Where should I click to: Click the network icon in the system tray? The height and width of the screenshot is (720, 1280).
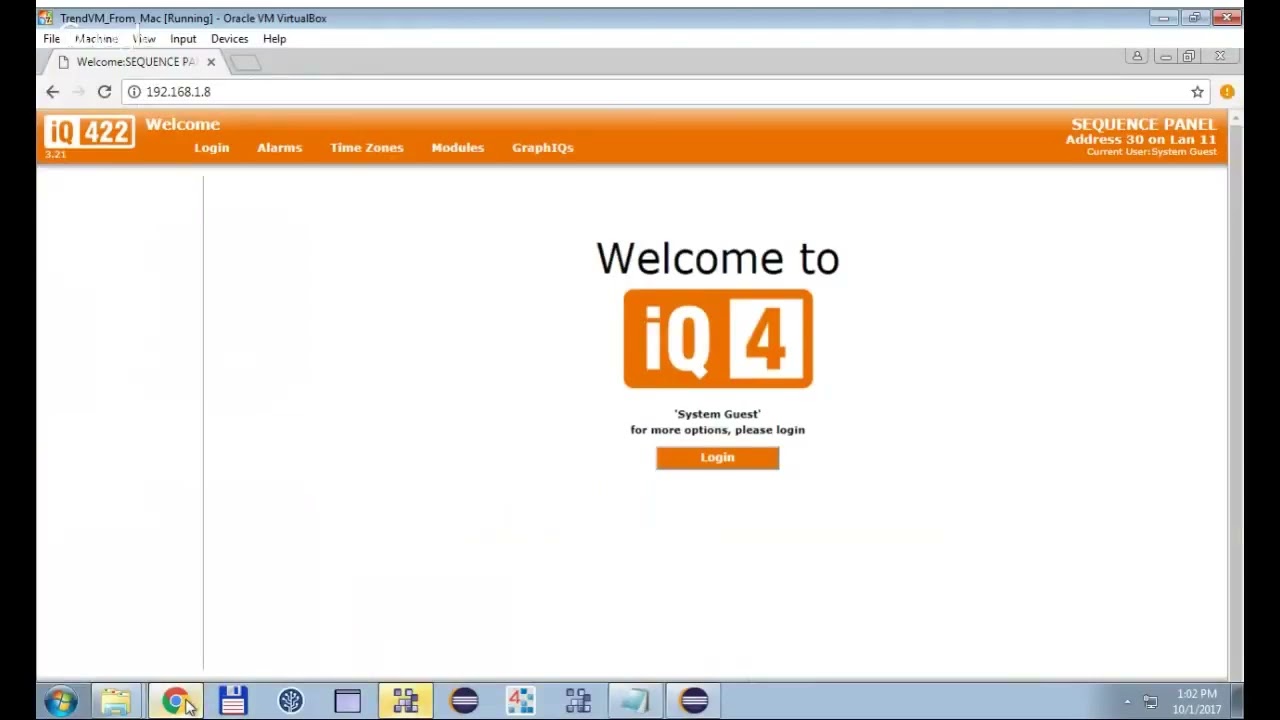1150,702
